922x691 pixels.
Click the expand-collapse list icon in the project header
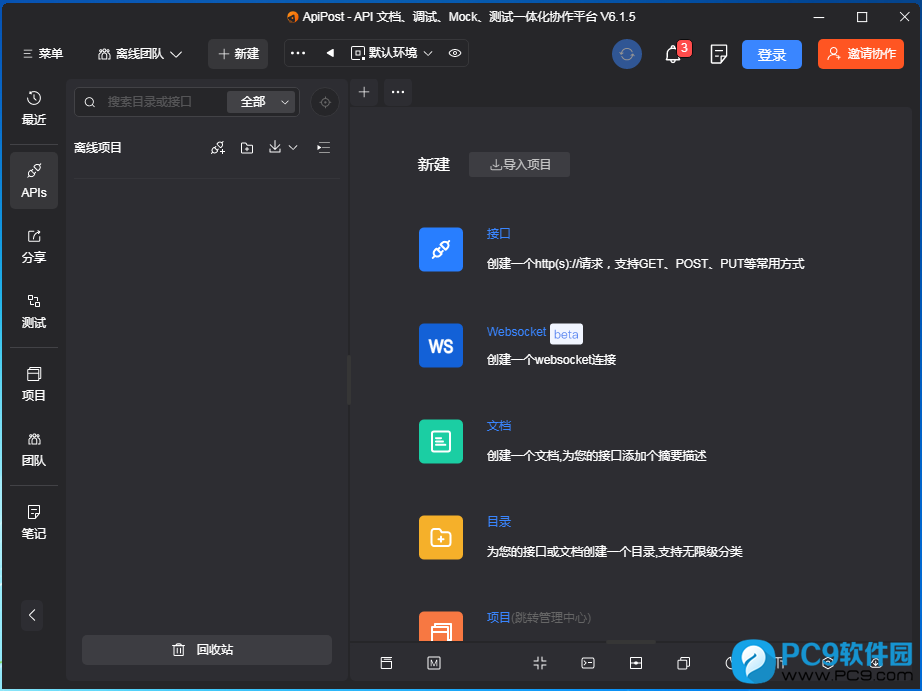click(323, 148)
